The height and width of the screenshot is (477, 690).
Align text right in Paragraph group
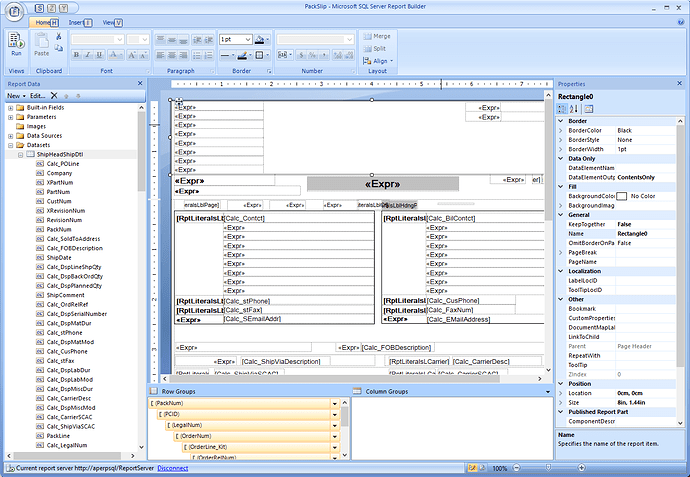184,55
